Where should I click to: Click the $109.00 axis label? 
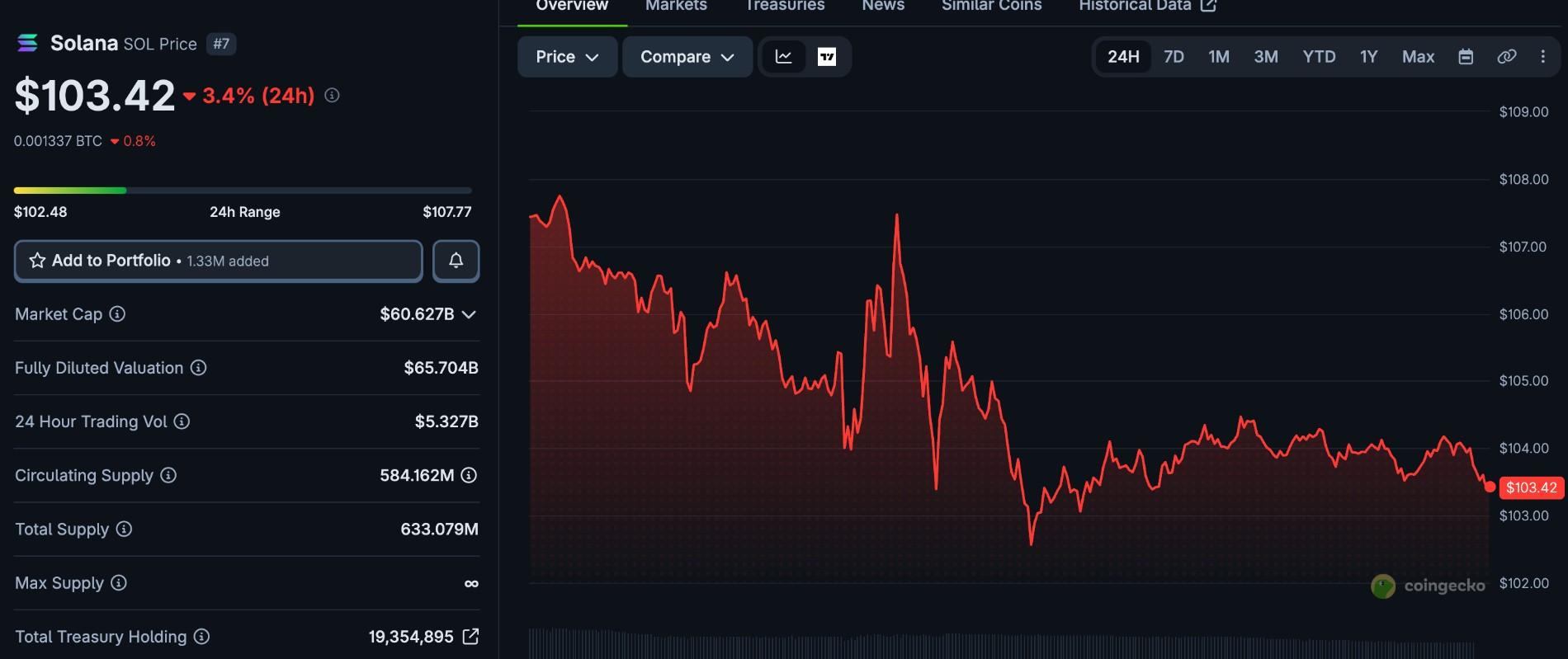[1524, 112]
